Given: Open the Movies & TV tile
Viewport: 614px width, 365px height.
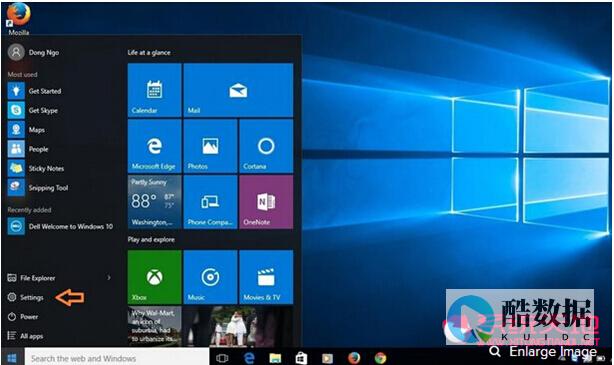Looking at the screenshot, I should tap(266, 277).
